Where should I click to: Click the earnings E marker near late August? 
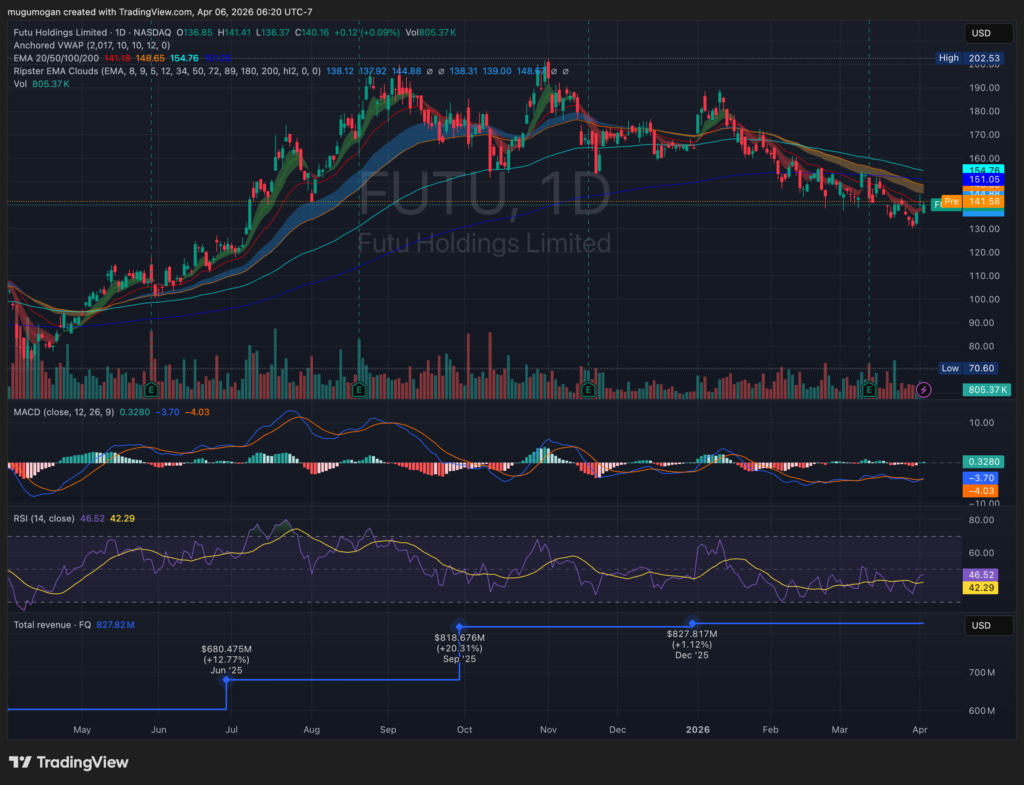359,388
